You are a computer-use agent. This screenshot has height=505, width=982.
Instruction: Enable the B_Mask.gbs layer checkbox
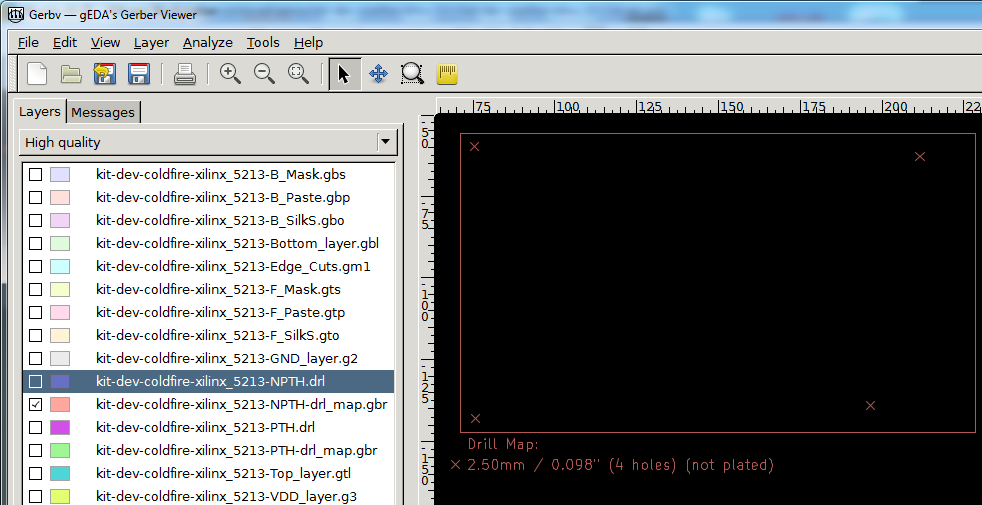tap(36, 175)
